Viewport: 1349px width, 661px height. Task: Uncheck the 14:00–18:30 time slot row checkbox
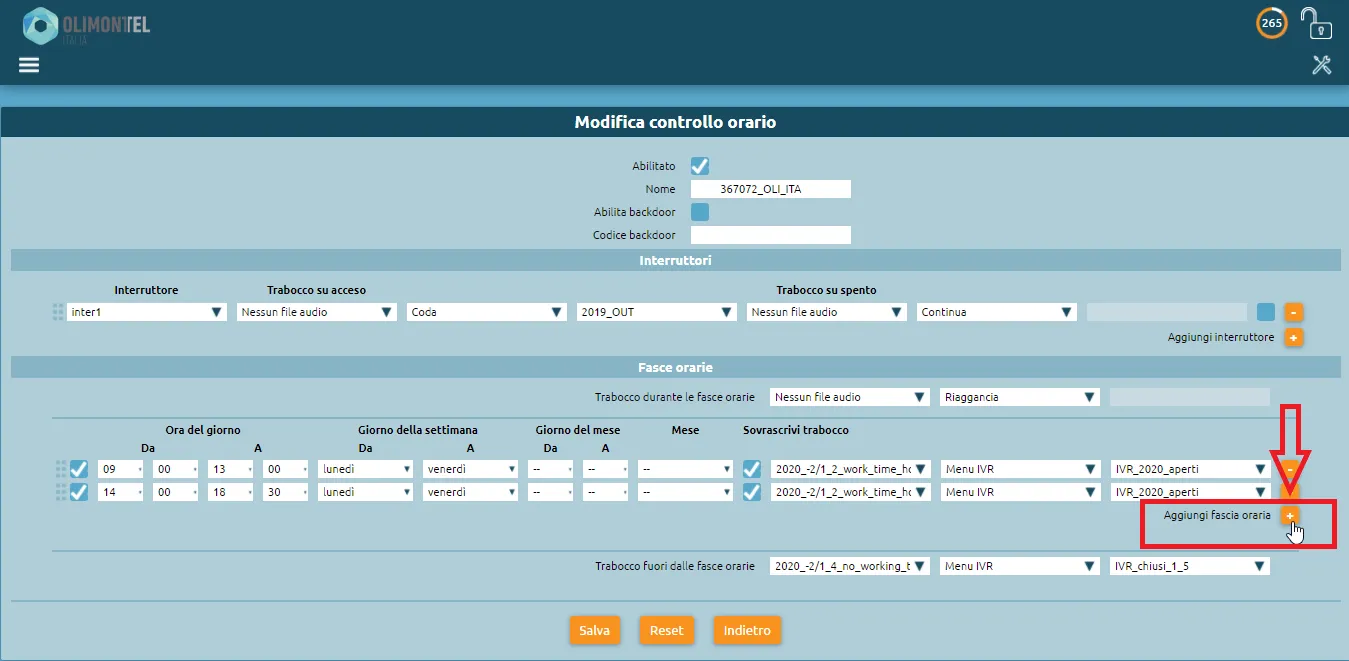pyautogui.click(x=79, y=492)
